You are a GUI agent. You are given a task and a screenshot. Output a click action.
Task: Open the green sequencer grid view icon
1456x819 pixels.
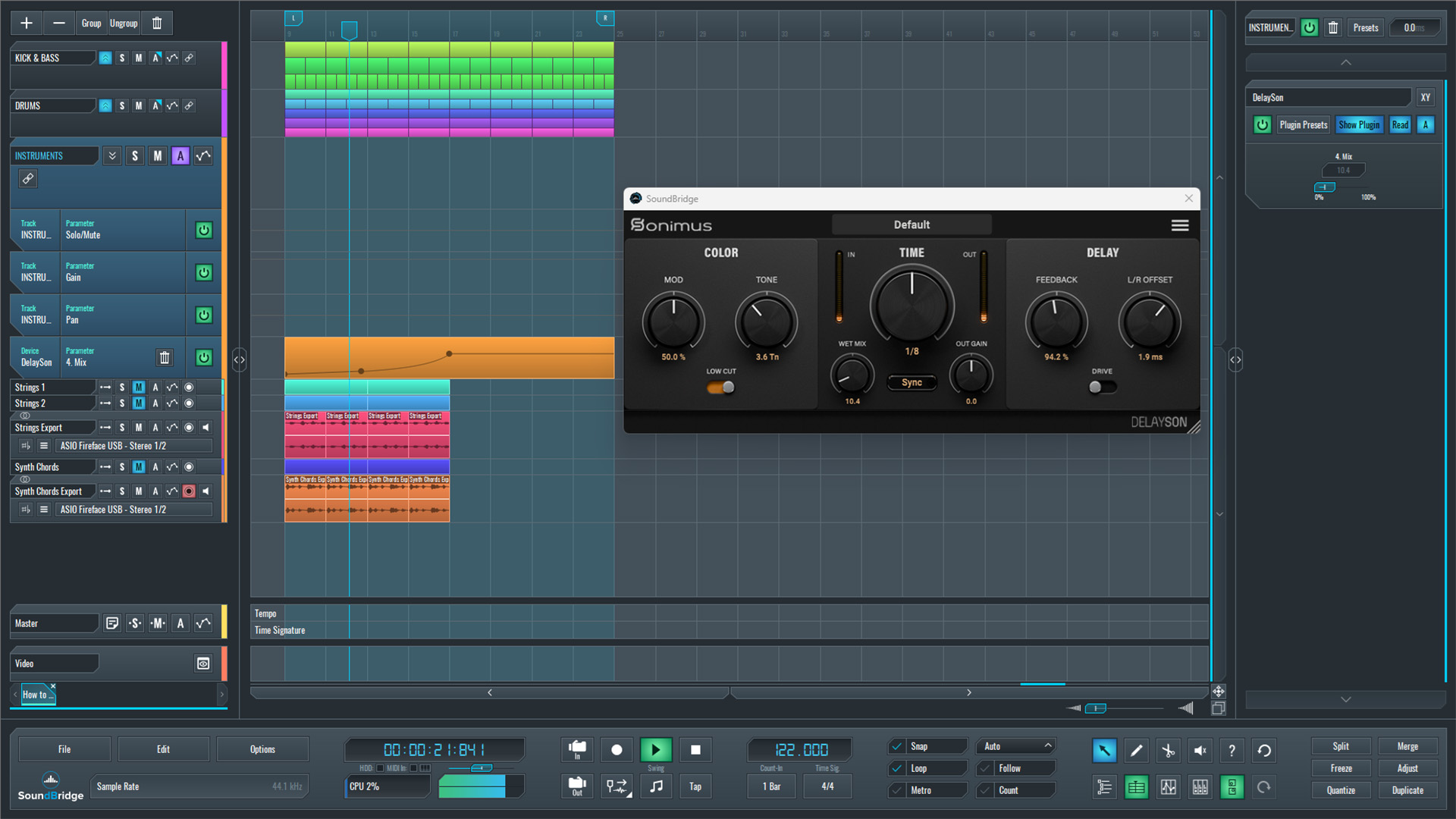pos(1136,788)
